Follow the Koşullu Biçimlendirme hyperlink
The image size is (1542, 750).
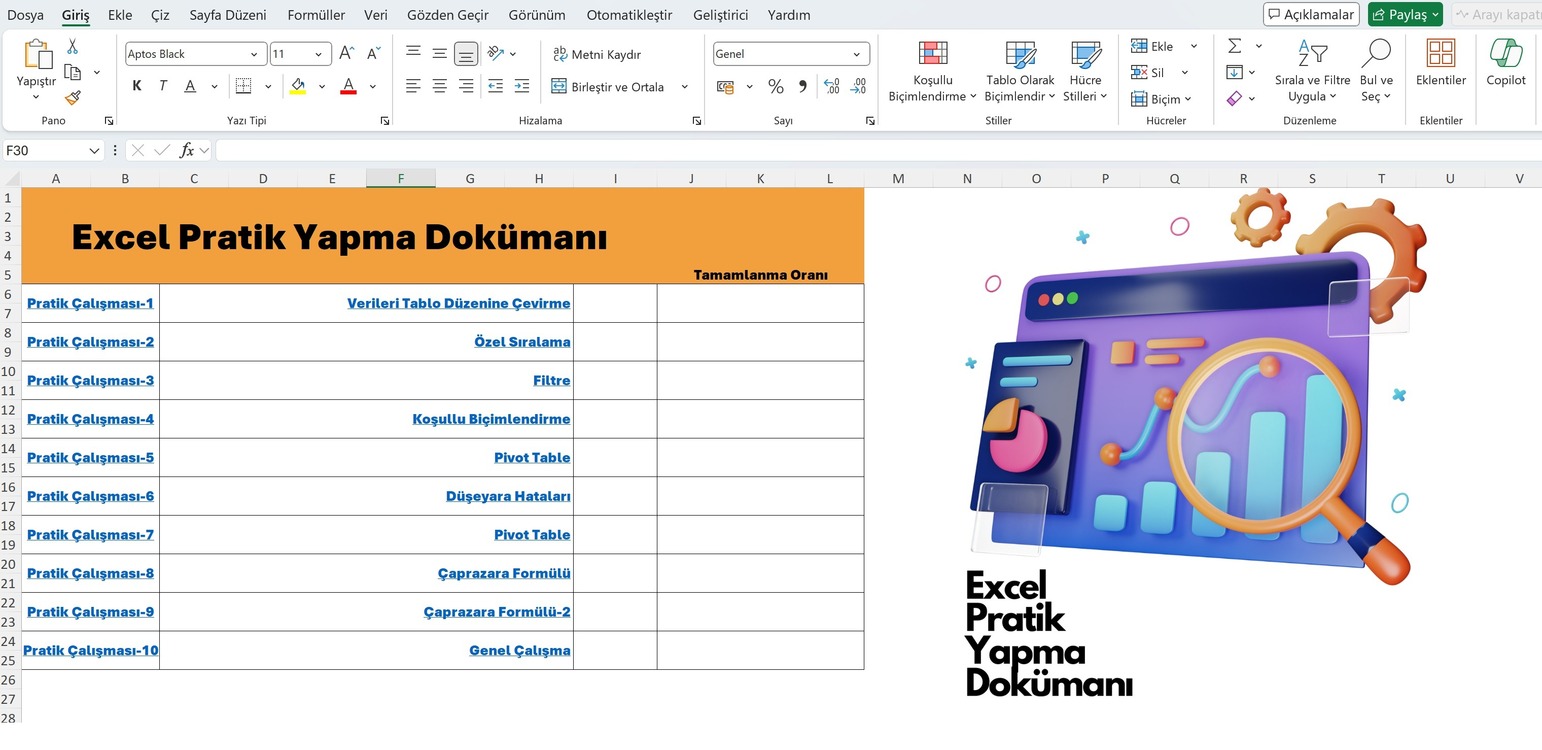tap(491, 419)
